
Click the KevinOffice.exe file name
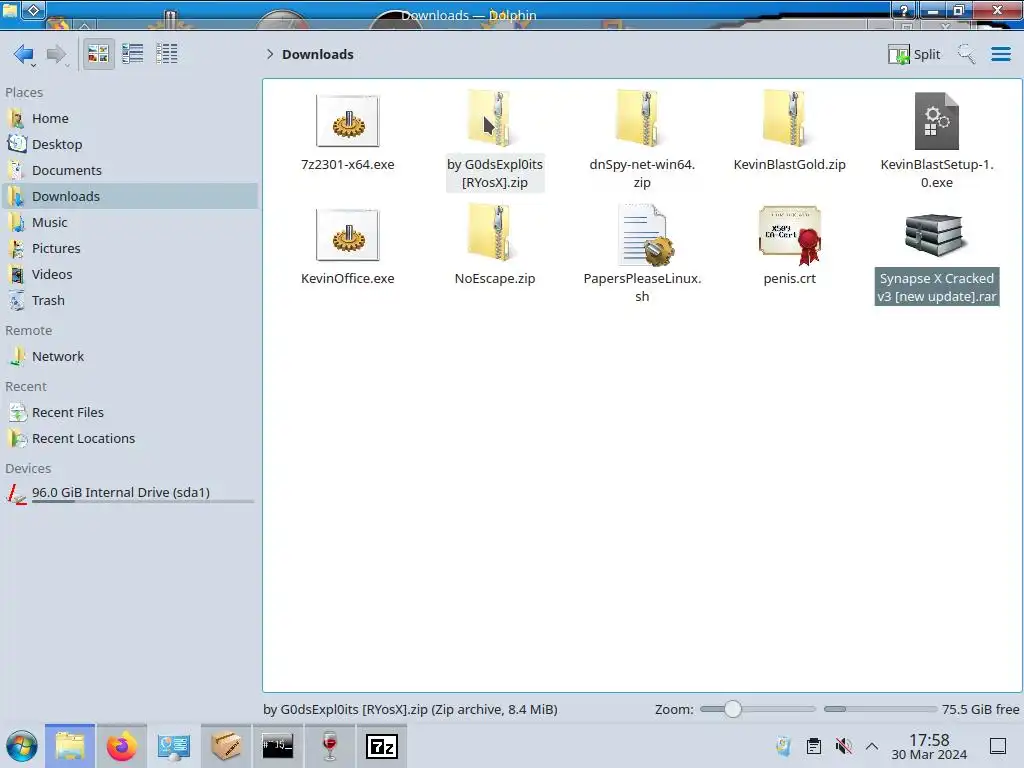point(347,279)
